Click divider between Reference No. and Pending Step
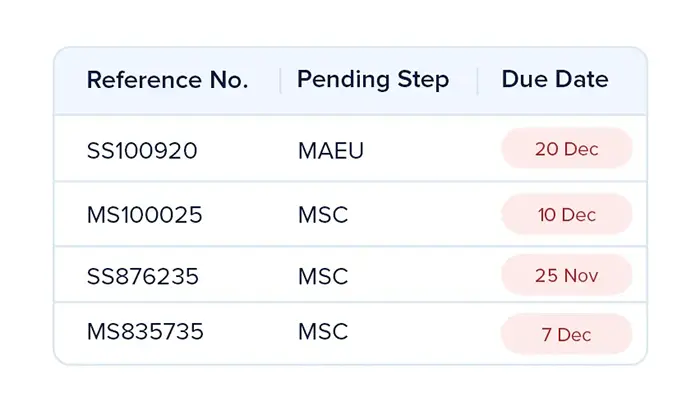The height and width of the screenshot is (411, 700). (x=280, y=81)
